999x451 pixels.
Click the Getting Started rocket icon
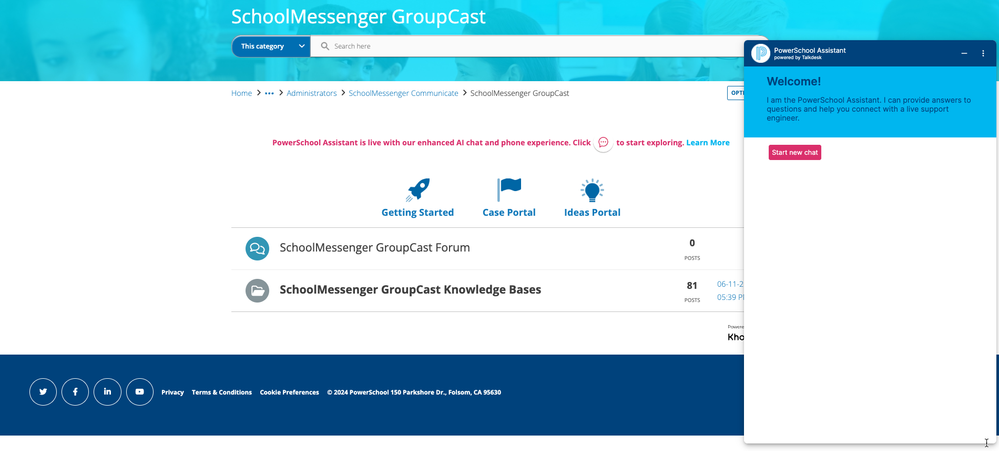tap(417, 190)
